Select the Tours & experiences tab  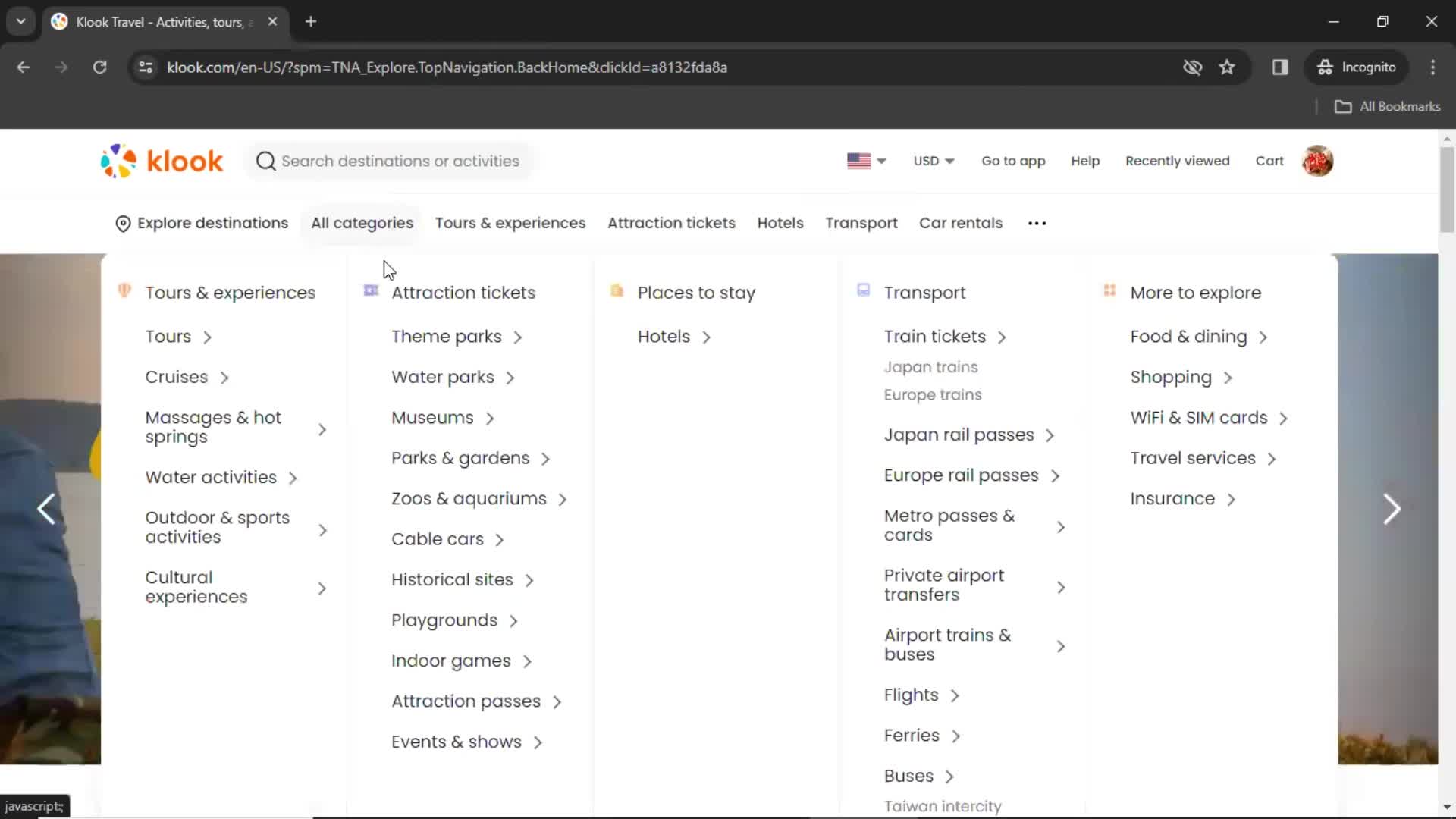510,222
